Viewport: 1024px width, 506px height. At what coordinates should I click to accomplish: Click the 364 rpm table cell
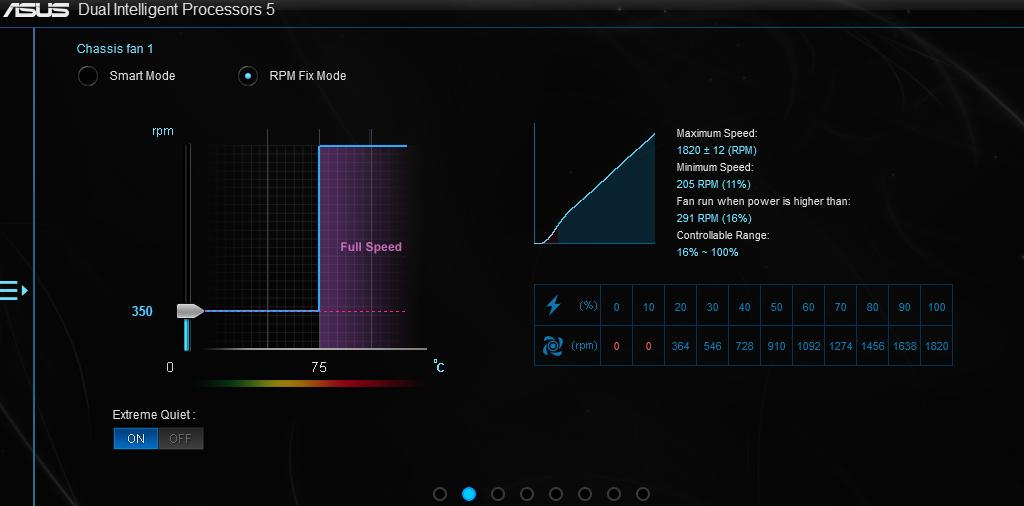pos(680,346)
